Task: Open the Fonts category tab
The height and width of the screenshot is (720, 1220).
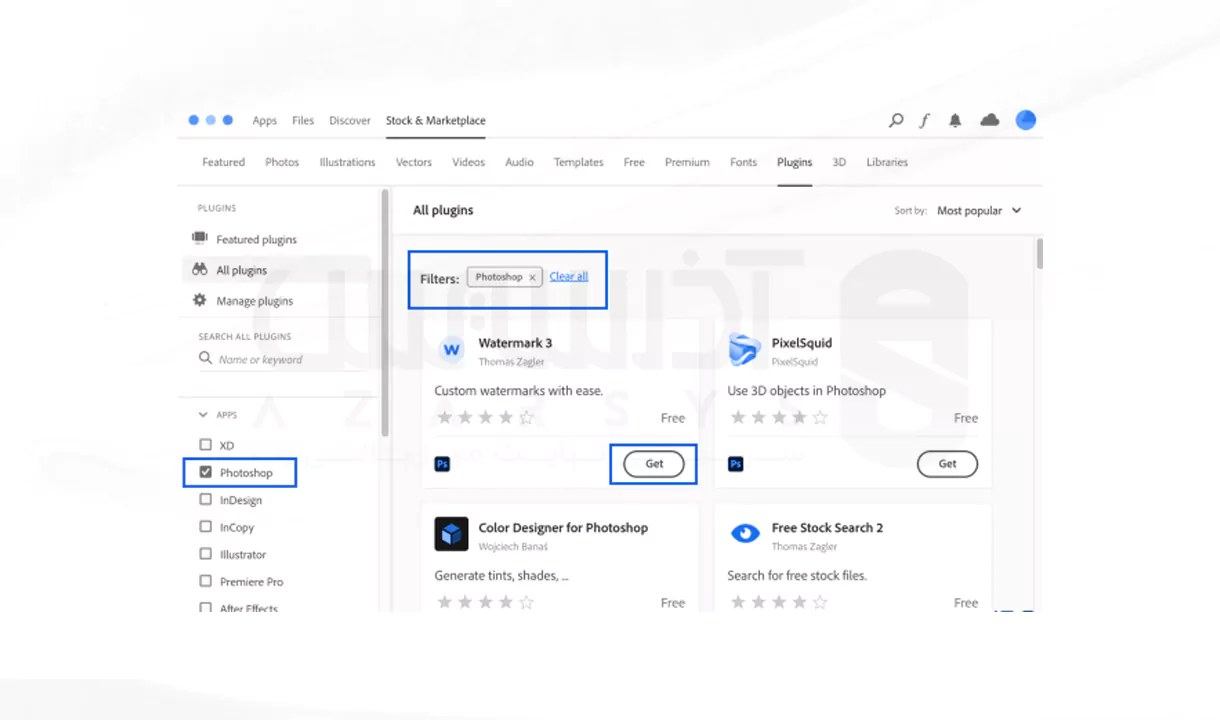Action: click(743, 162)
